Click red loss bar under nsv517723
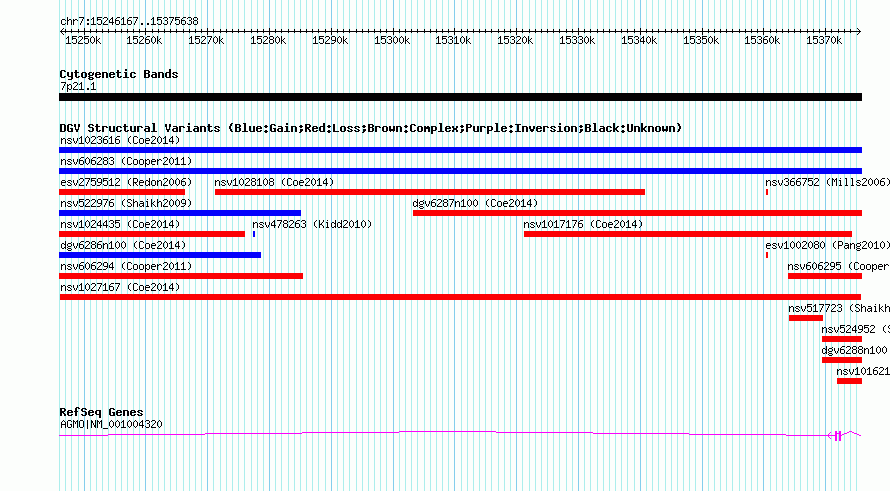The image size is (890, 491). coord(805,318)
